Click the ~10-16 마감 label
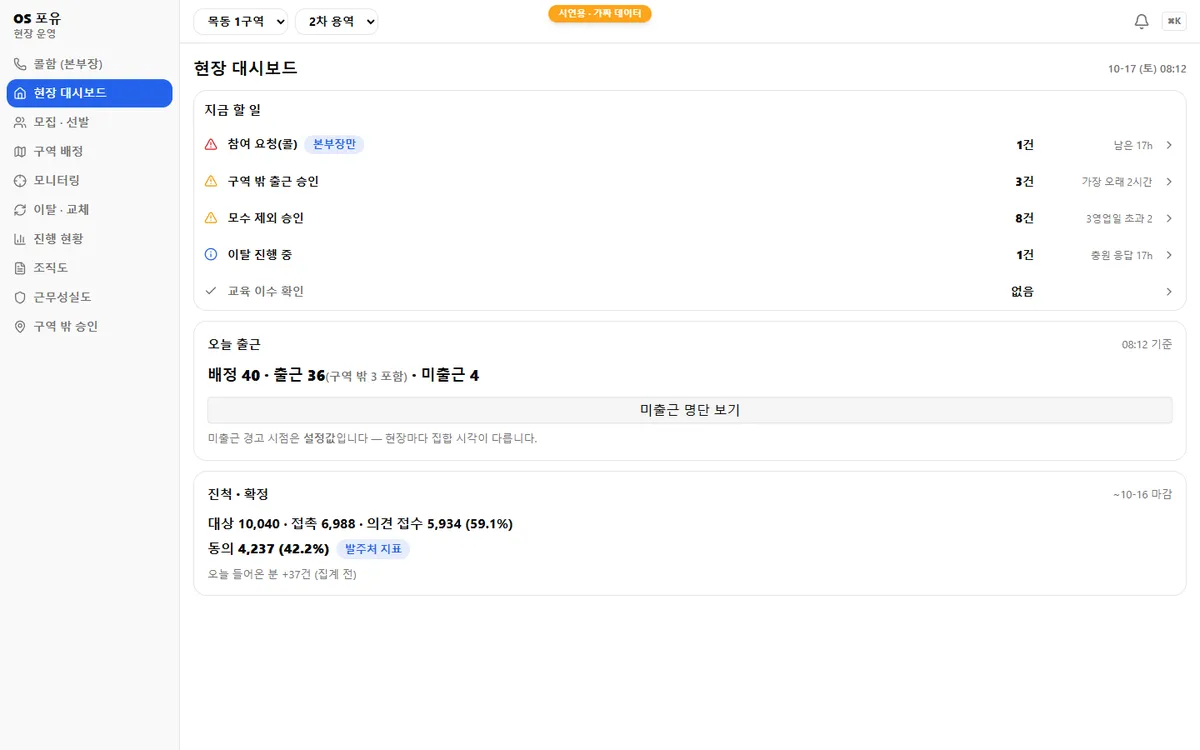Viewport: 1200px width, 750px height. coord(1142,495)
